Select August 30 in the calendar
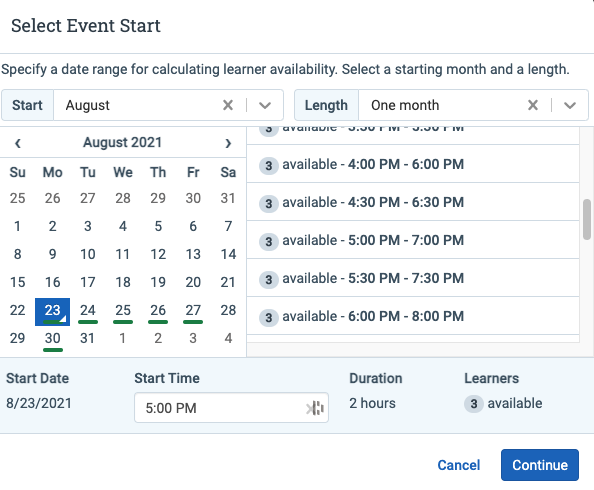 (x=52, y=340)
